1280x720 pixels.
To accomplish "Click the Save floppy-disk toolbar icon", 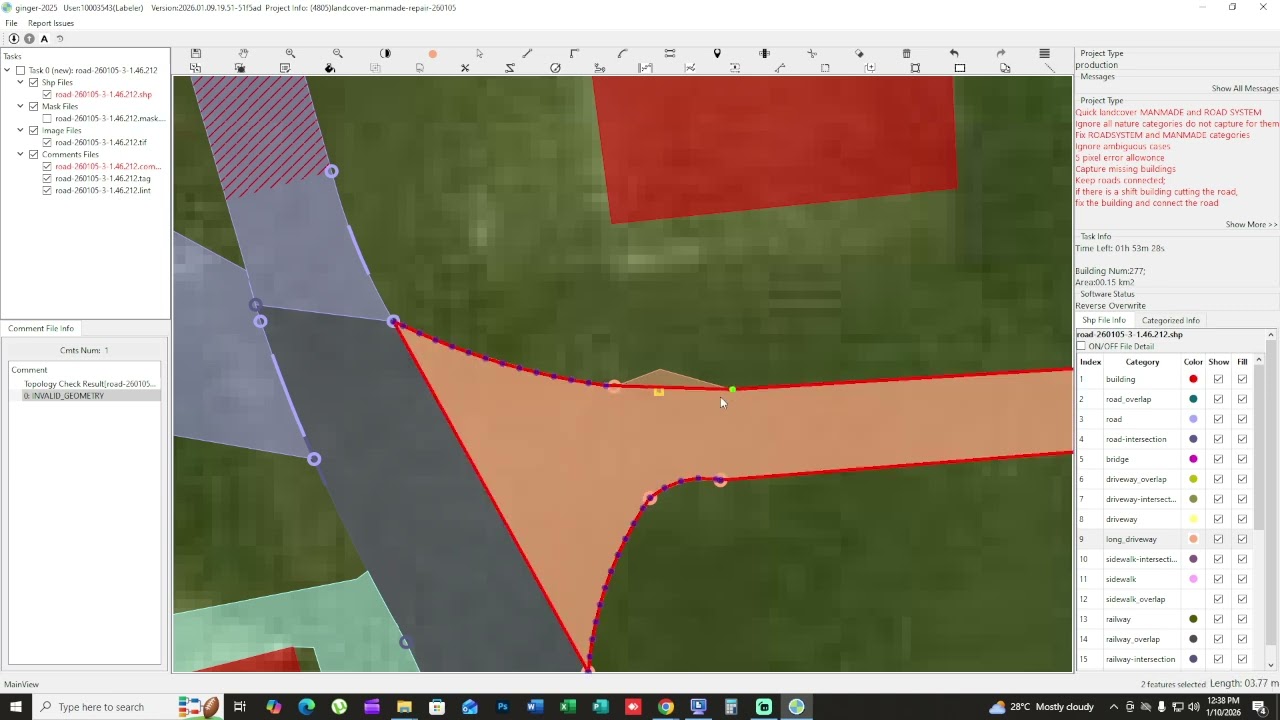I will tap(196, 53).
